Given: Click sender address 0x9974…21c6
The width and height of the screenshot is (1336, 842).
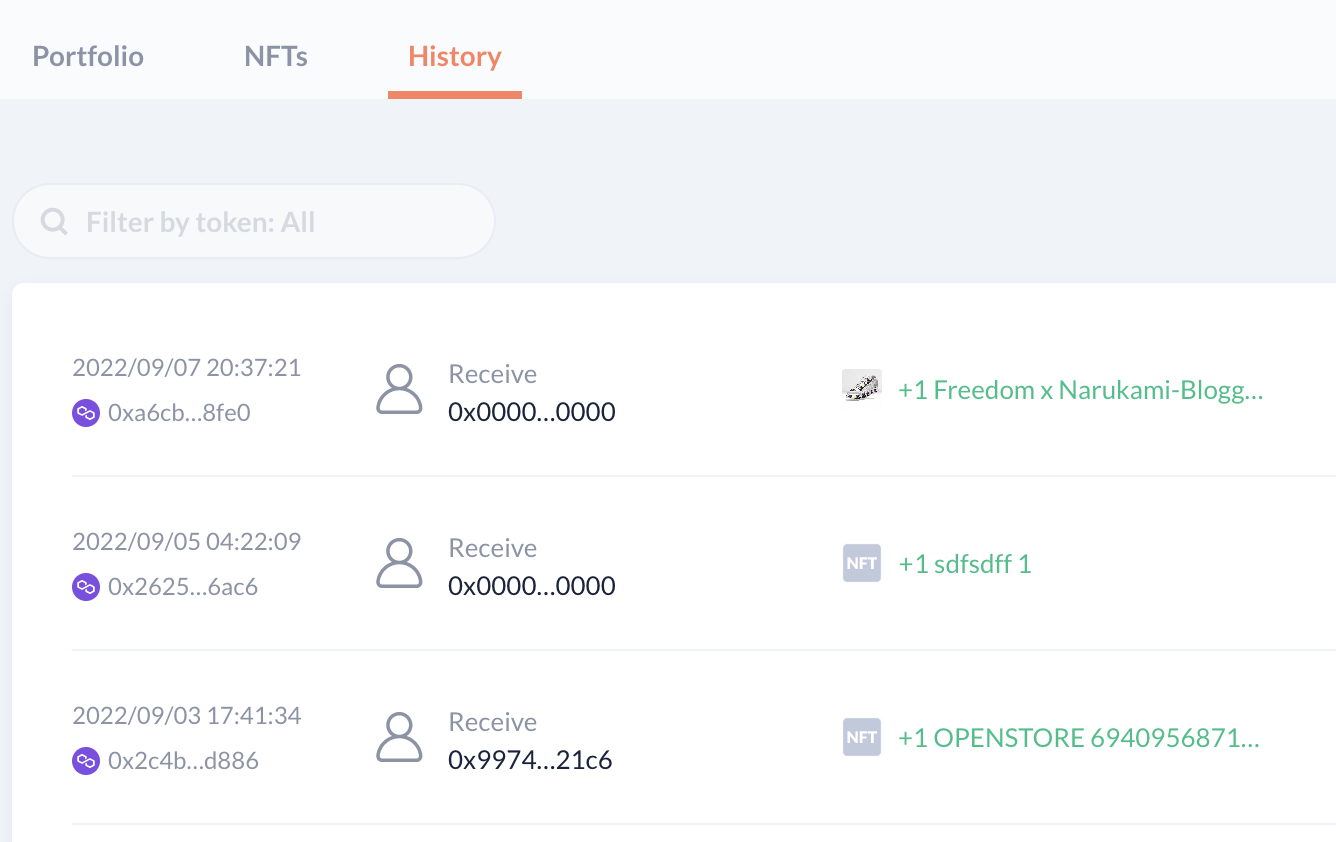Looking at the screenshot, I should click(x=530, y=760).
